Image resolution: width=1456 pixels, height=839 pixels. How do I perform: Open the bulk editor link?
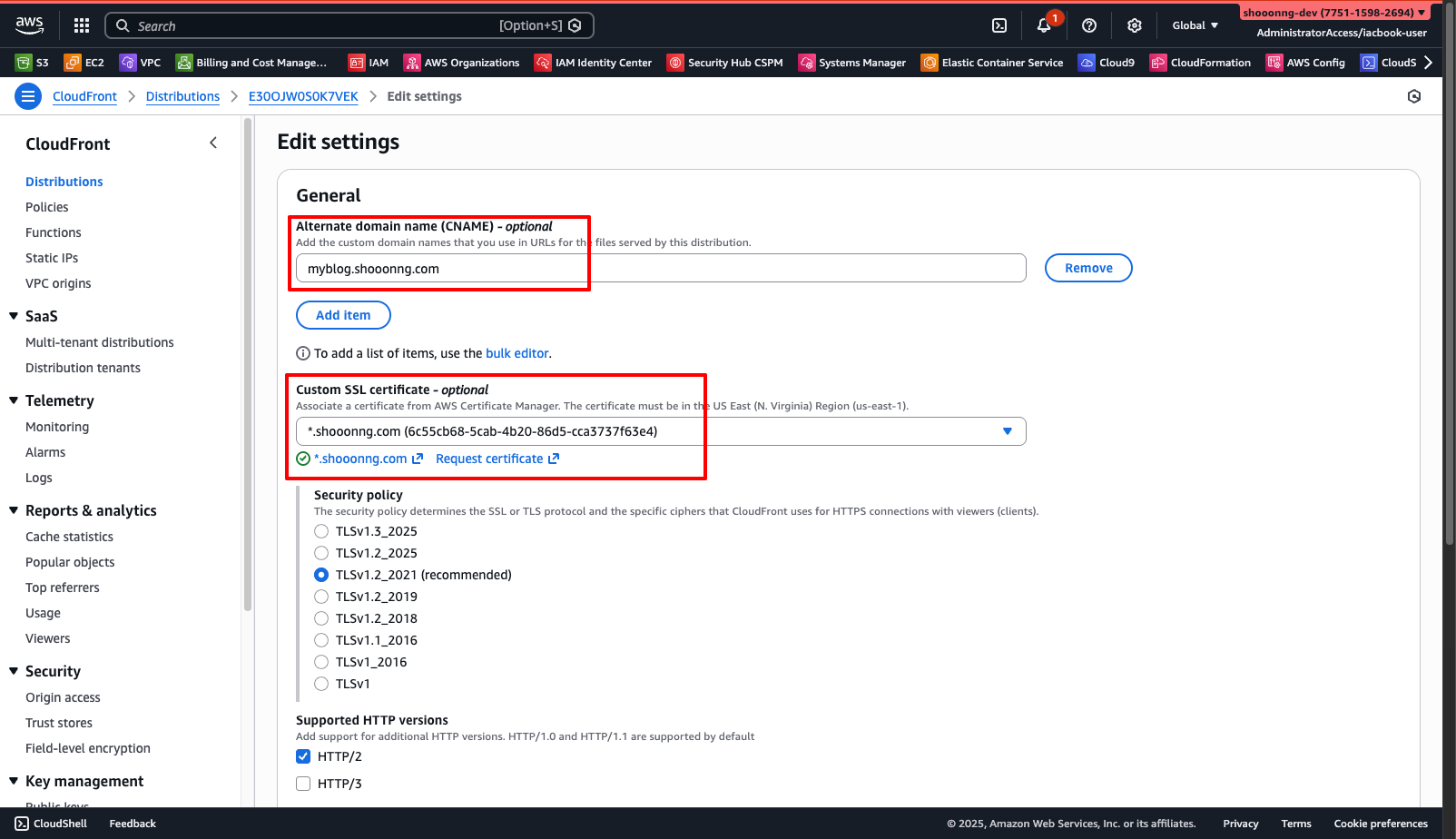[517, 353]
